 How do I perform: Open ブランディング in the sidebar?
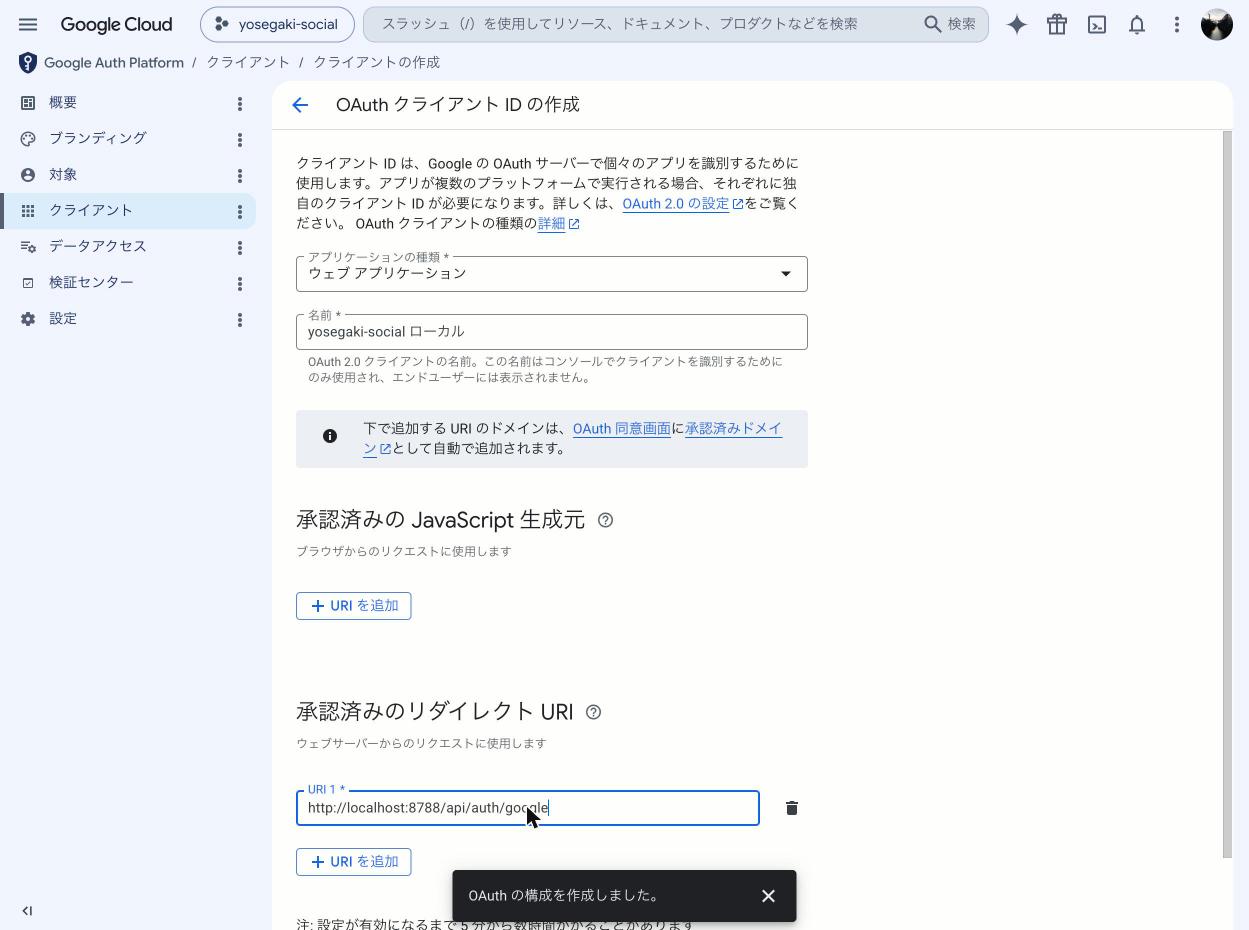98,139
